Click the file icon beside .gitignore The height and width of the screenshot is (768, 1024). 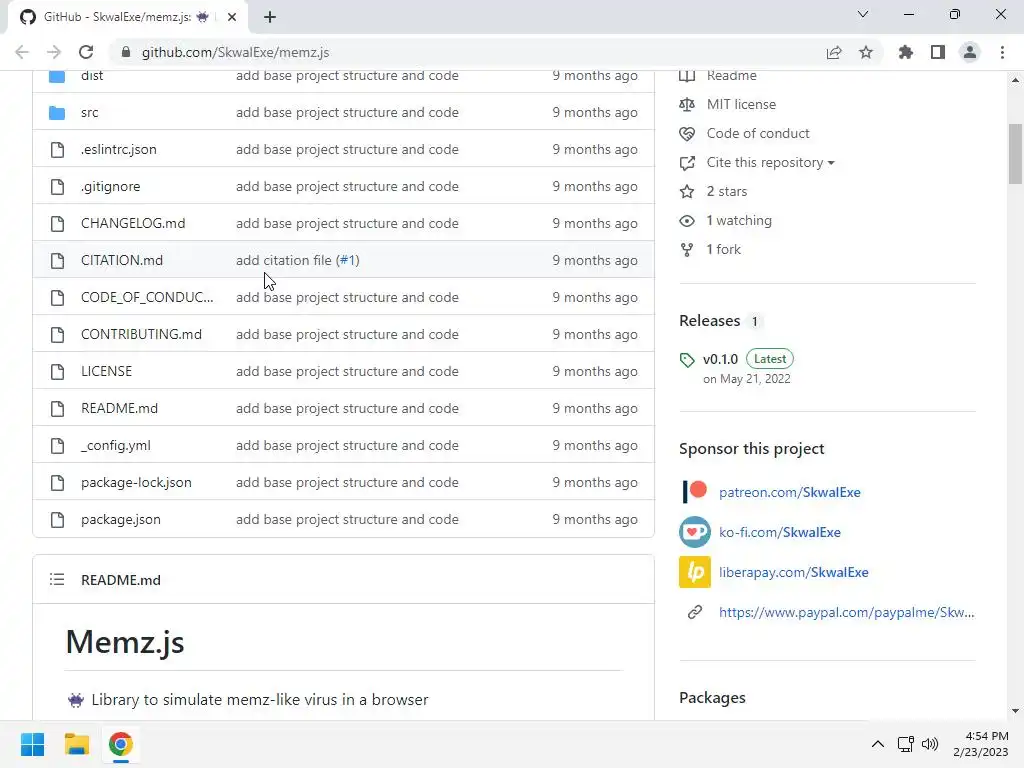click(57, 187)
